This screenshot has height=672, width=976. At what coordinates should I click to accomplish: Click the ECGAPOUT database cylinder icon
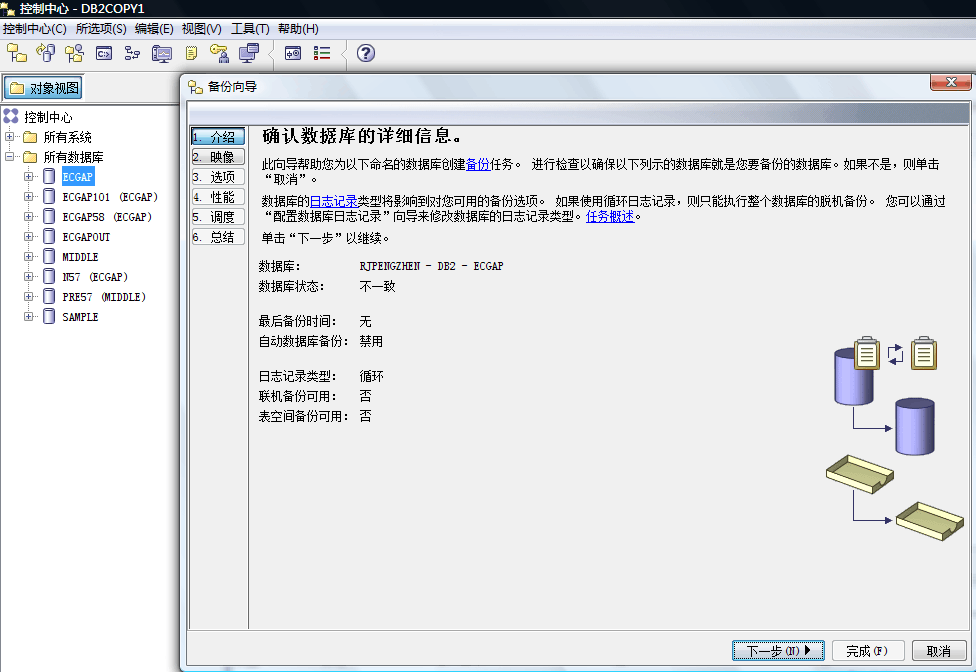49,236
